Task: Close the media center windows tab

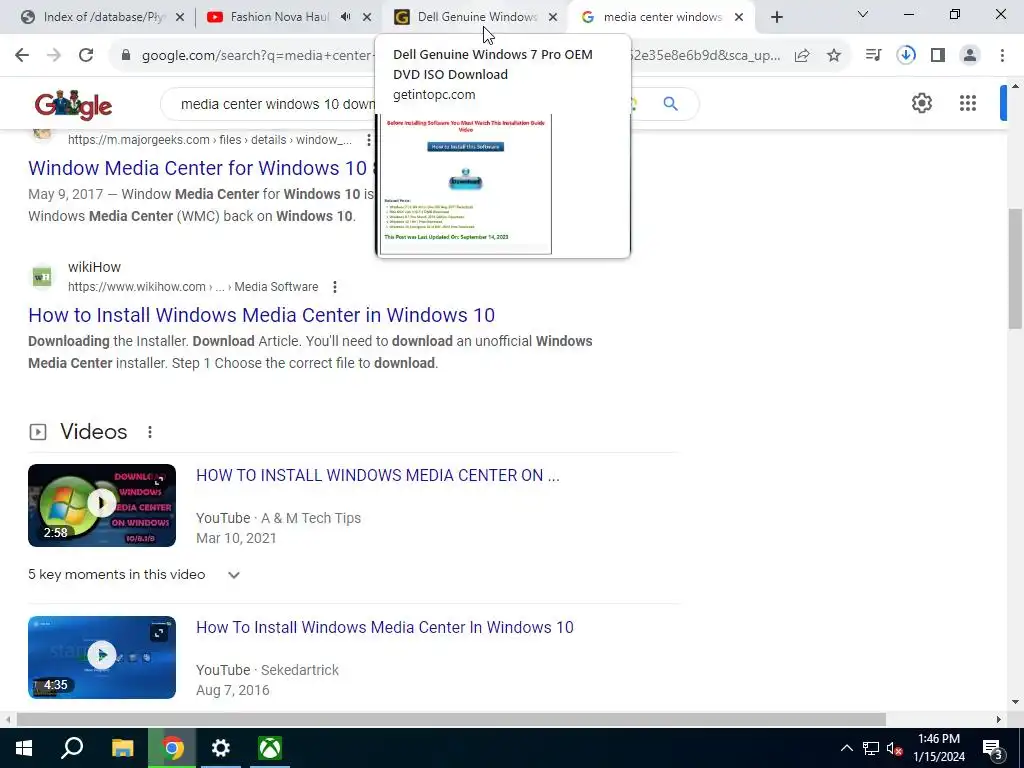Action: point(739,17)
